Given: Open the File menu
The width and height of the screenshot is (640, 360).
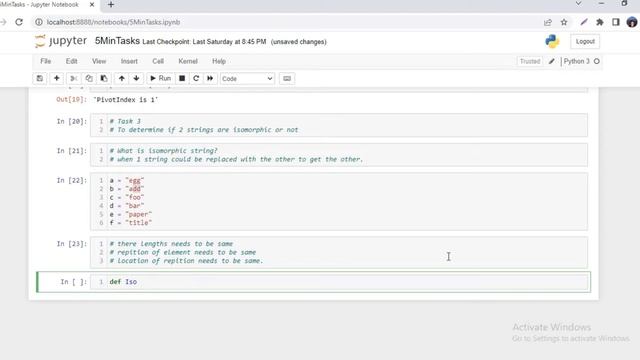Looking at the screenshot, I should [46, 61].
